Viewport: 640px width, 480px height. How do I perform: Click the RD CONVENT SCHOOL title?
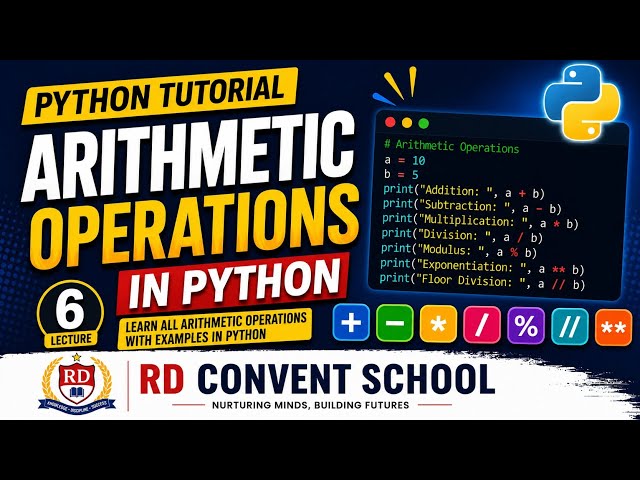[x=317, y=379]
